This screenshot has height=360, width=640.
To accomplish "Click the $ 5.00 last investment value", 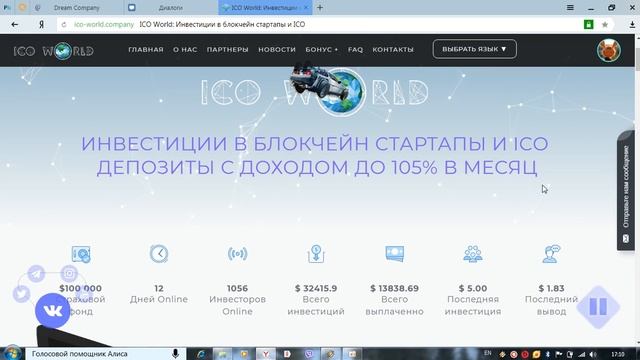I will (473, 288).
